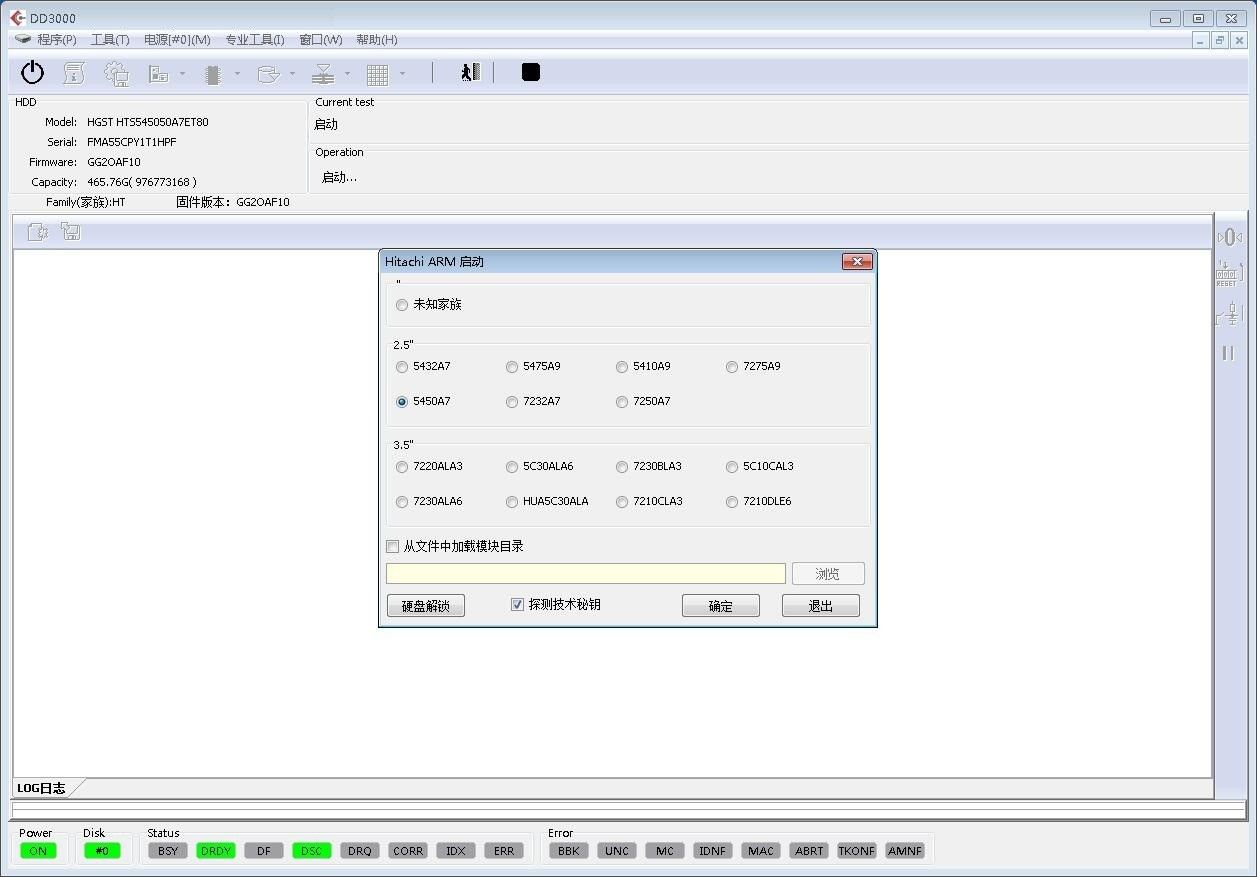Click the green ON power indicator
The height and width of the screenshot is (877, 1257).
coord(38,851)
